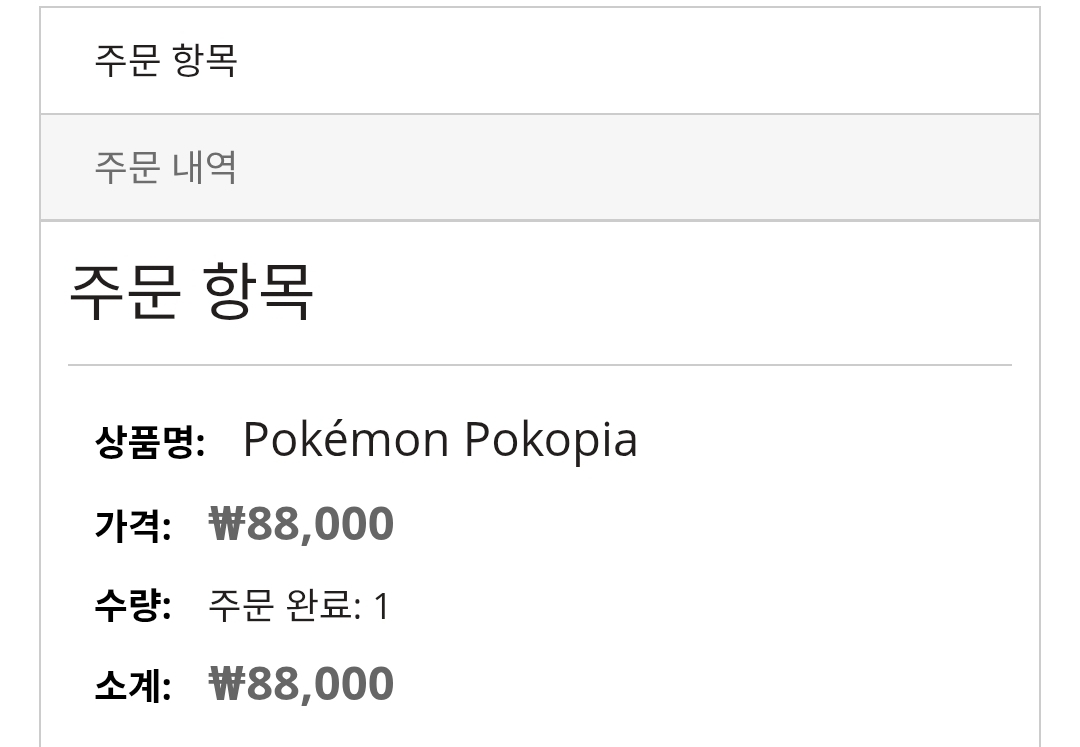Click the won symbol in the 가격 amount
This screenshot has width=1080, height=747.
coord(227,524)
